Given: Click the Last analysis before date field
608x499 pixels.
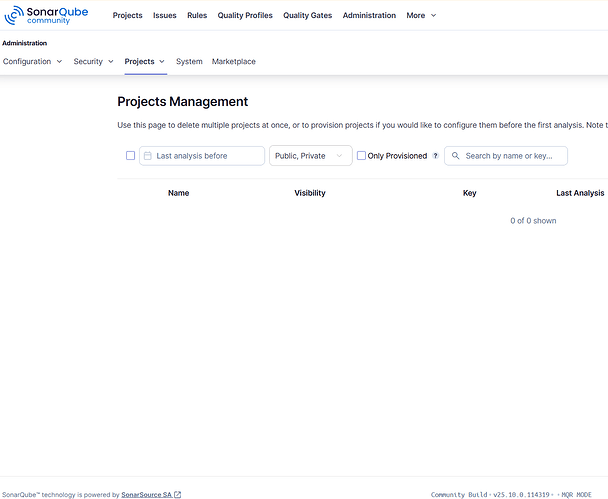Looking at the screenshot, I should pos(202,156).
